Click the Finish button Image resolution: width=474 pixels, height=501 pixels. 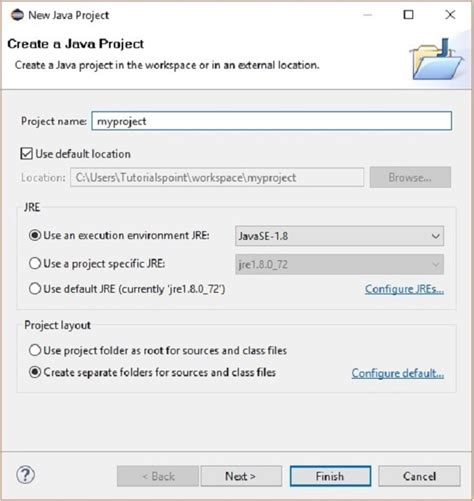pyautogui.click(x=330, y=476)
